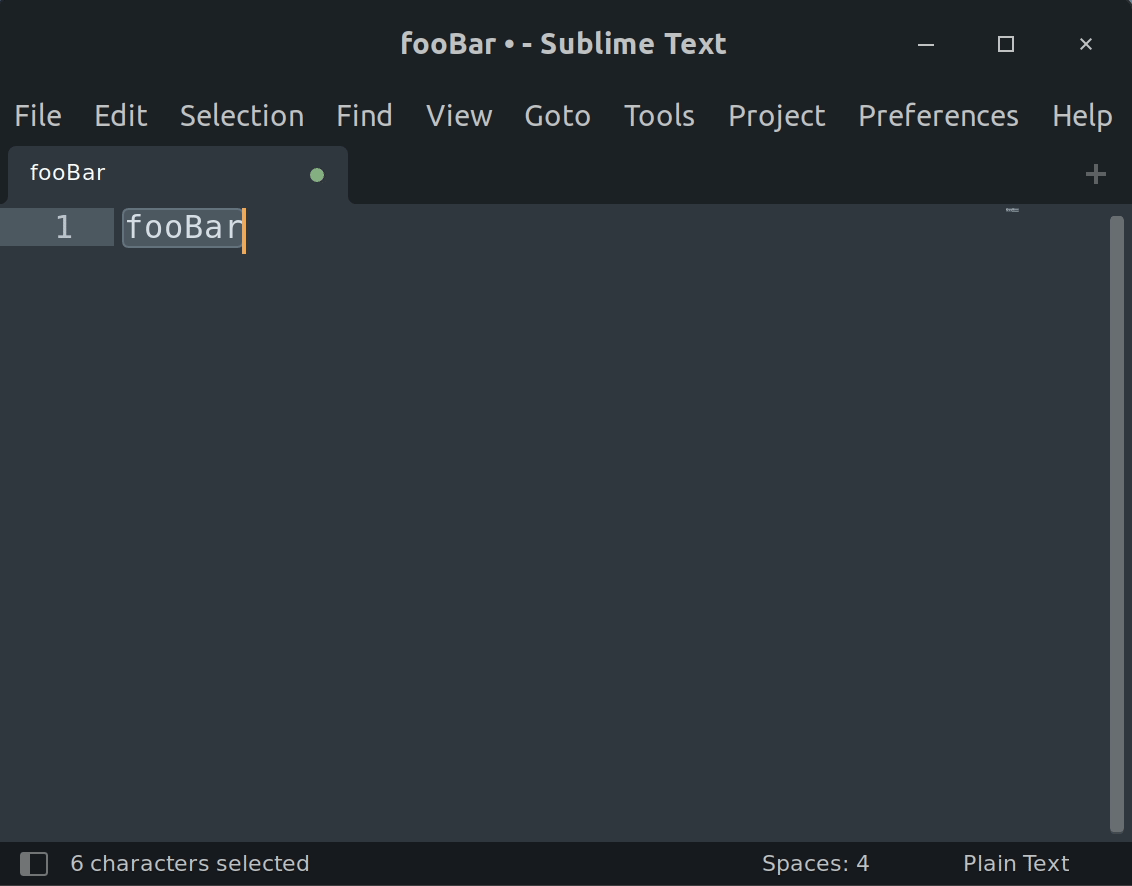The image size is (1132, 886).
Task: Open the Spaces: 4 indentation selector
Action: pyautogui.click(x=815, y=864)
